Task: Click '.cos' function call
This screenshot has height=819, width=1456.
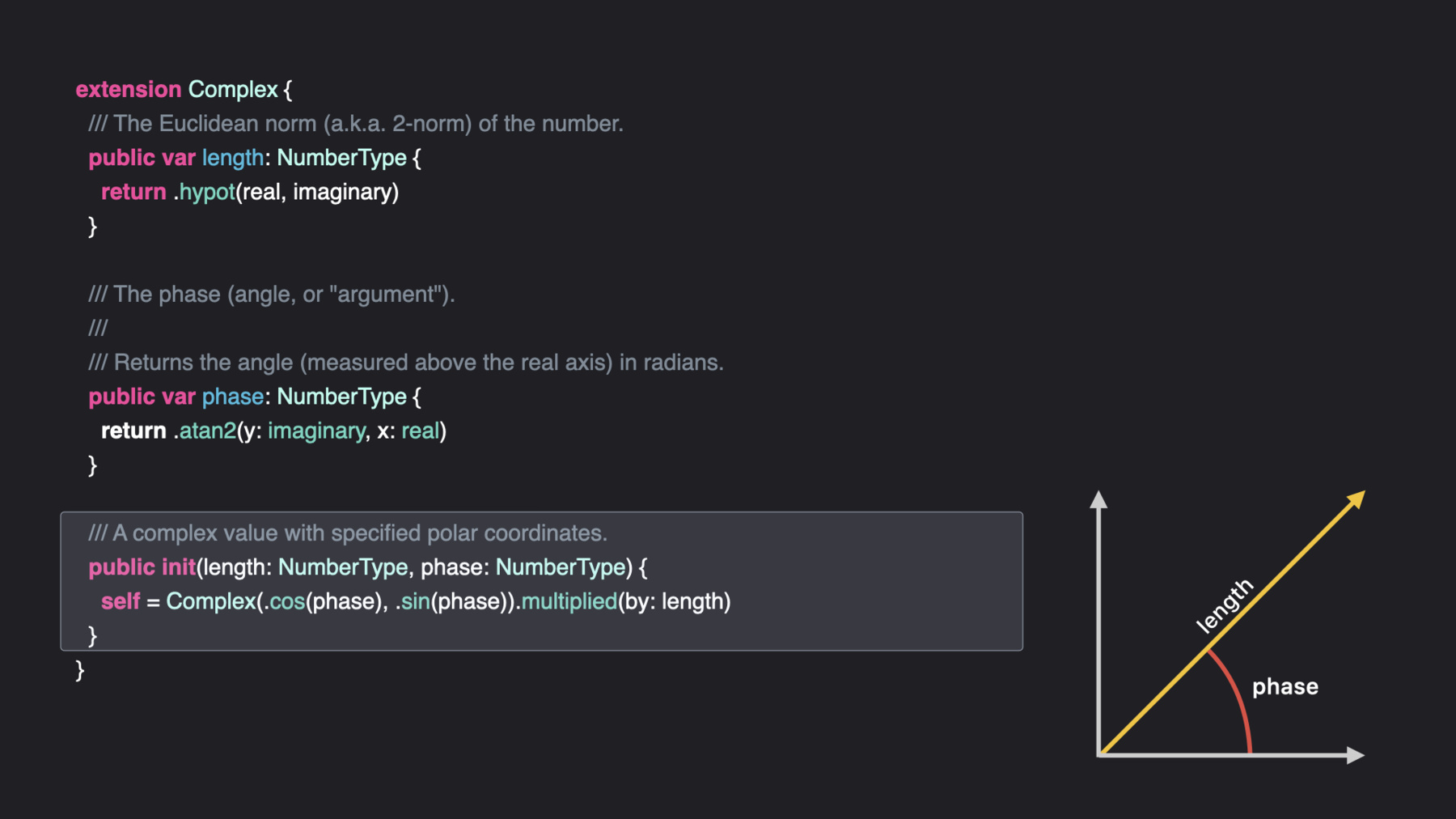Action: click(x=284, y=601)
